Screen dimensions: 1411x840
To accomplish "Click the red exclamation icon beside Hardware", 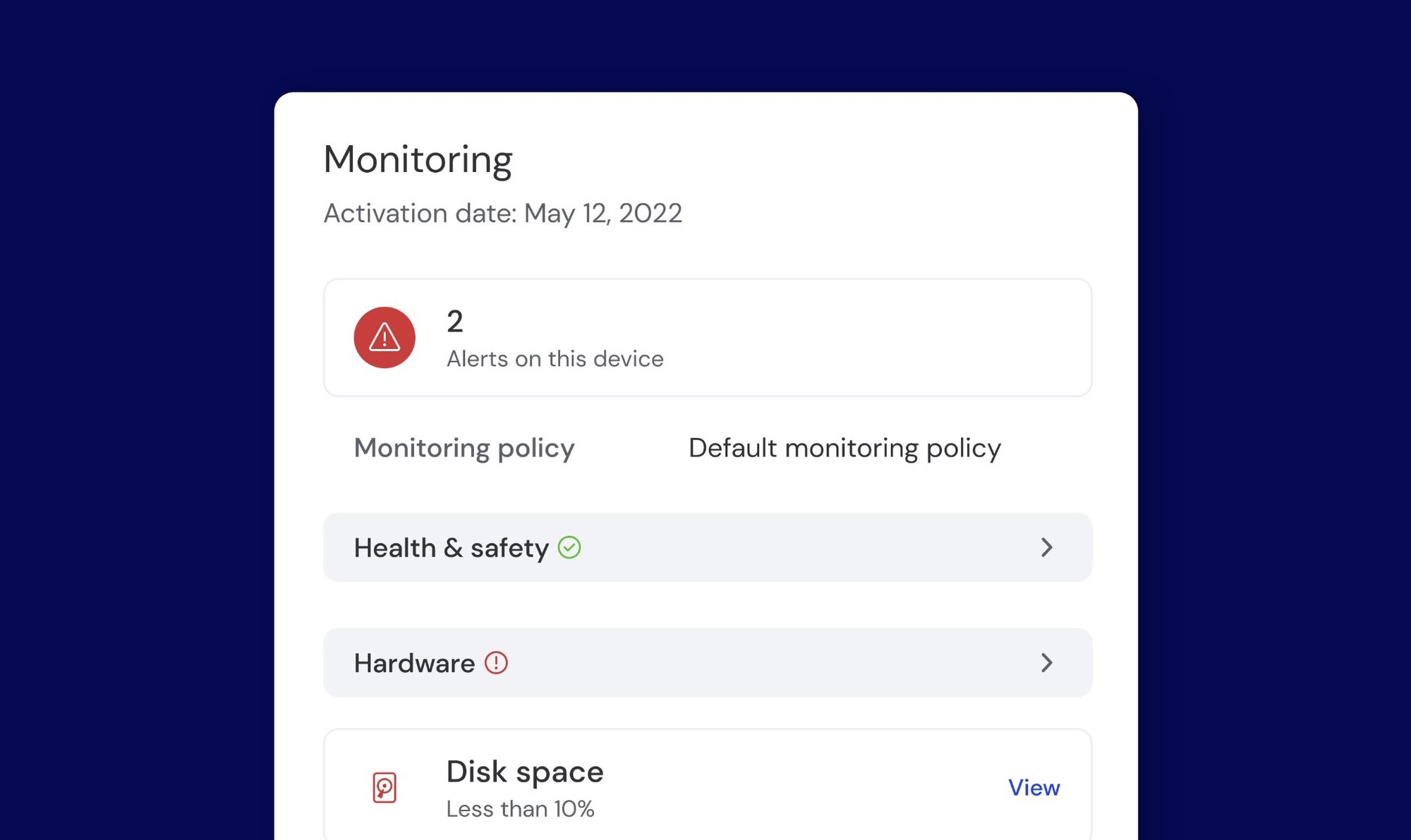I will point(496,663).
